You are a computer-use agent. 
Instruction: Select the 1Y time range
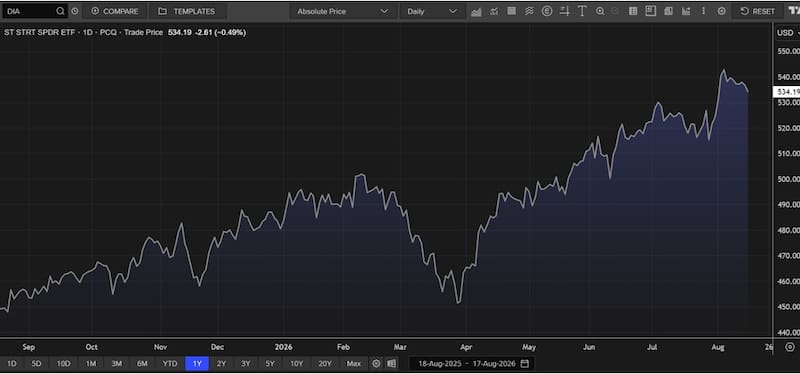(x=197, y=364)
